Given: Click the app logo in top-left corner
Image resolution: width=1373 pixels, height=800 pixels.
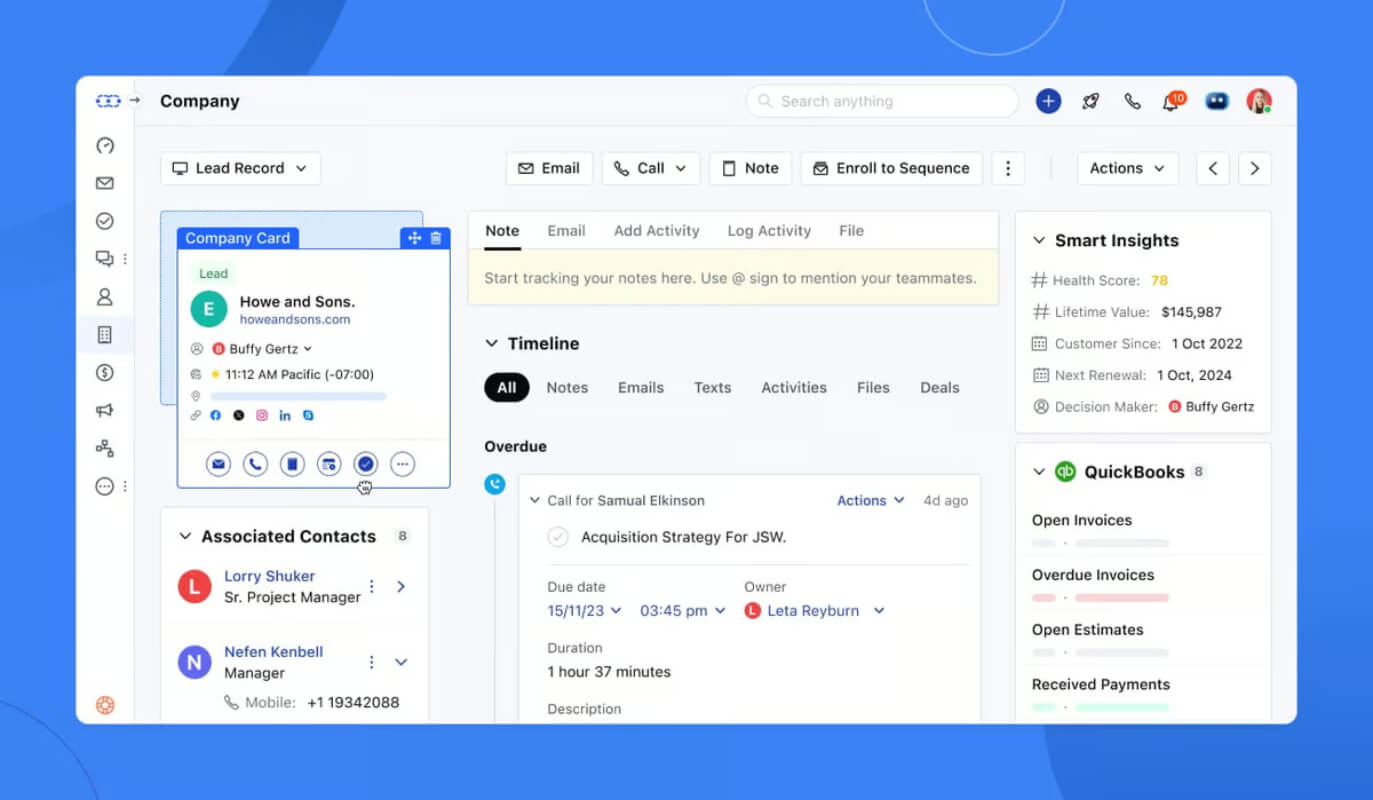Looking at the screenshot, I should 108,101.
